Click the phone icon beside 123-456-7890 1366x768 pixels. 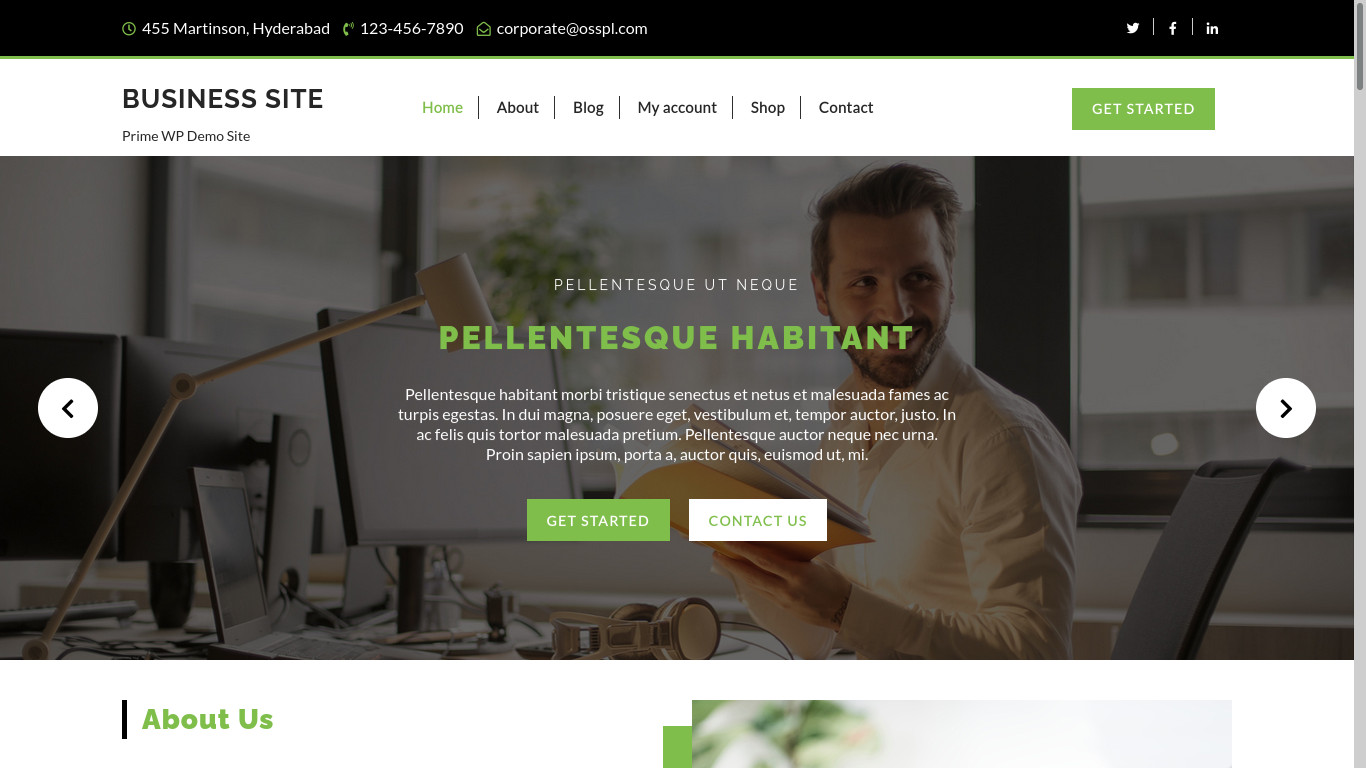[x=348, y=29]
